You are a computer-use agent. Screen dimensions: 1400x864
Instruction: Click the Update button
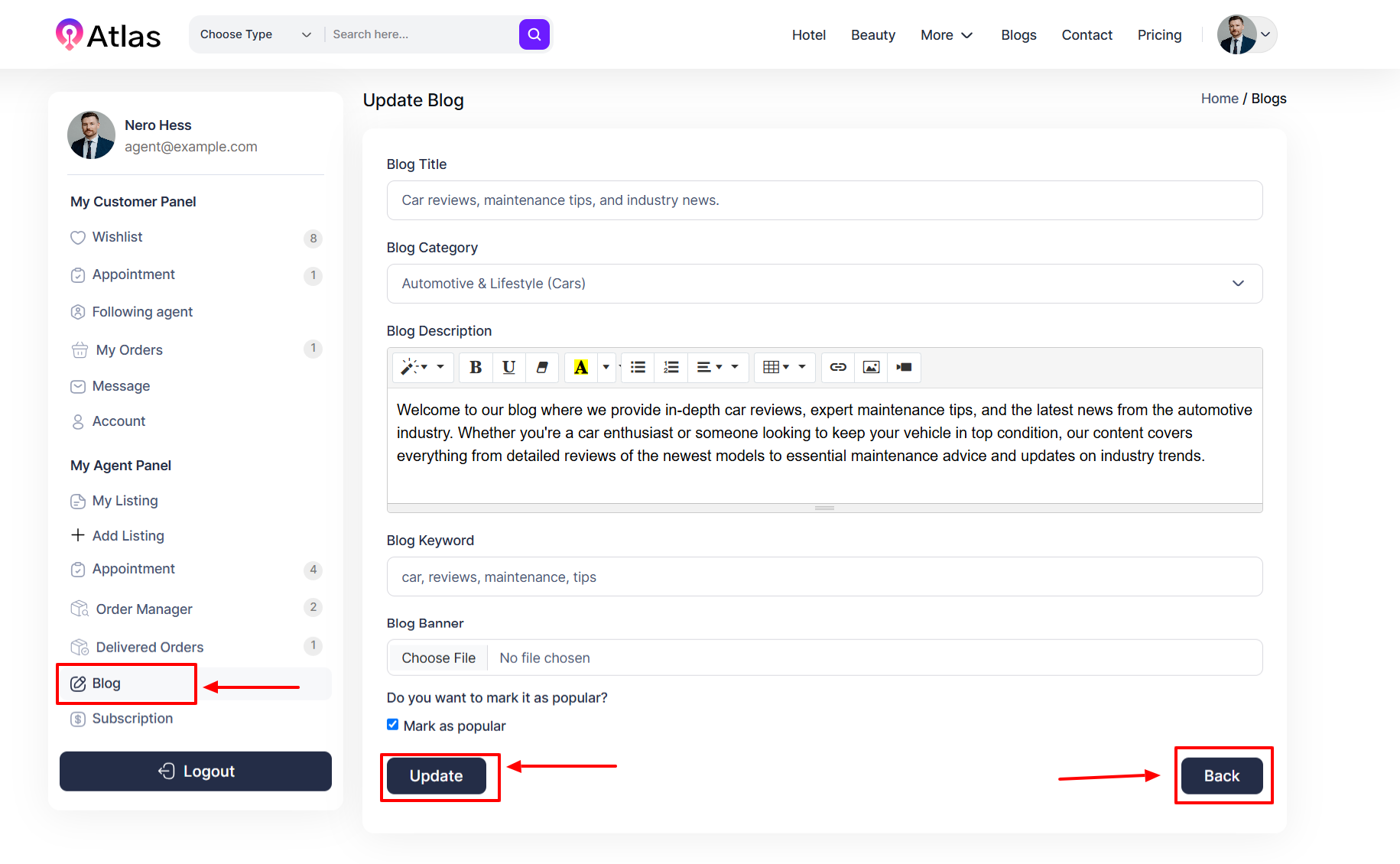click(436, 776)
